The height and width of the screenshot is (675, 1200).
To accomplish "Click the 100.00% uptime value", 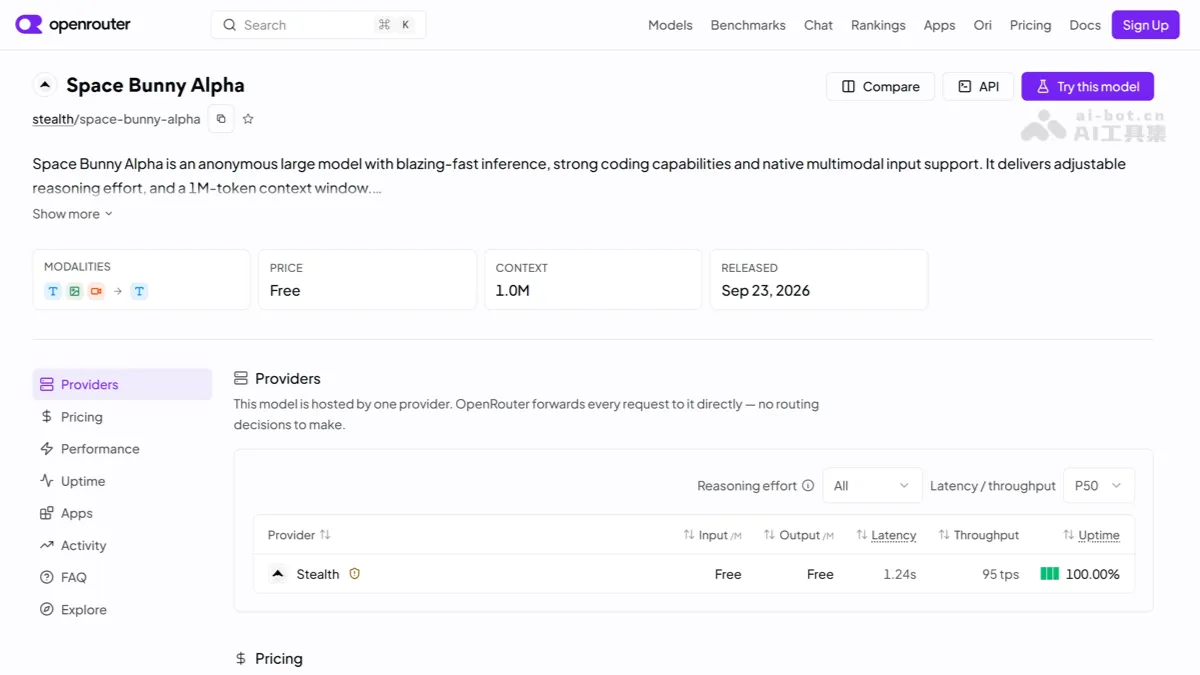I will tap(1093, 574).
